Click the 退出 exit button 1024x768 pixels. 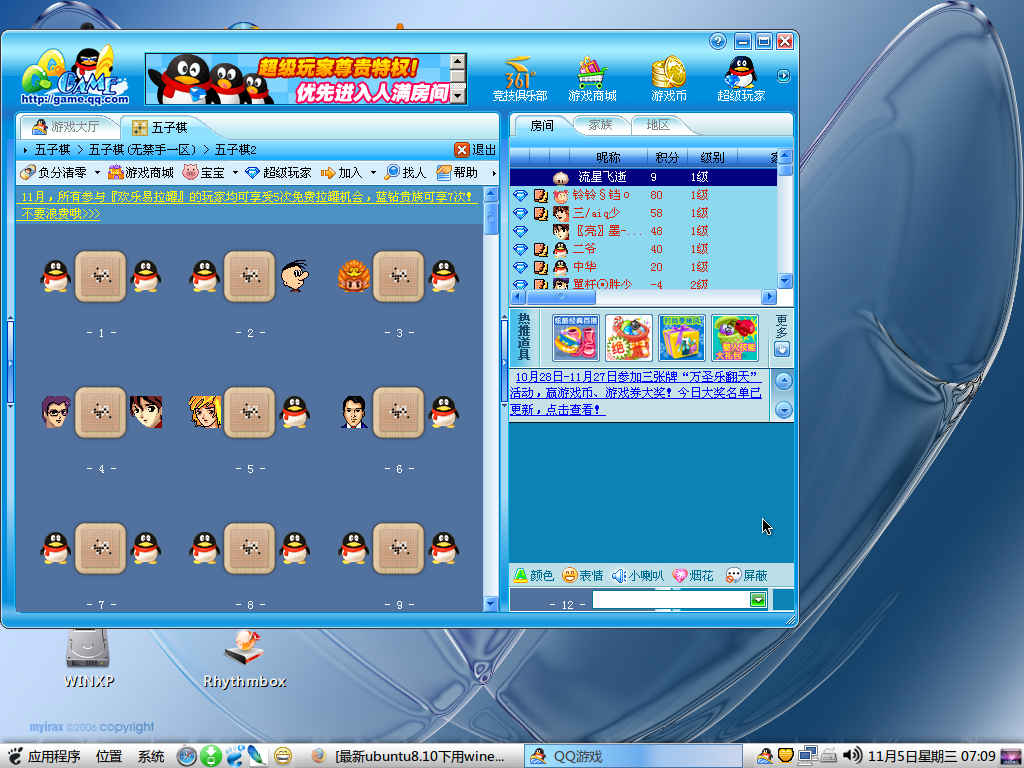475,150
